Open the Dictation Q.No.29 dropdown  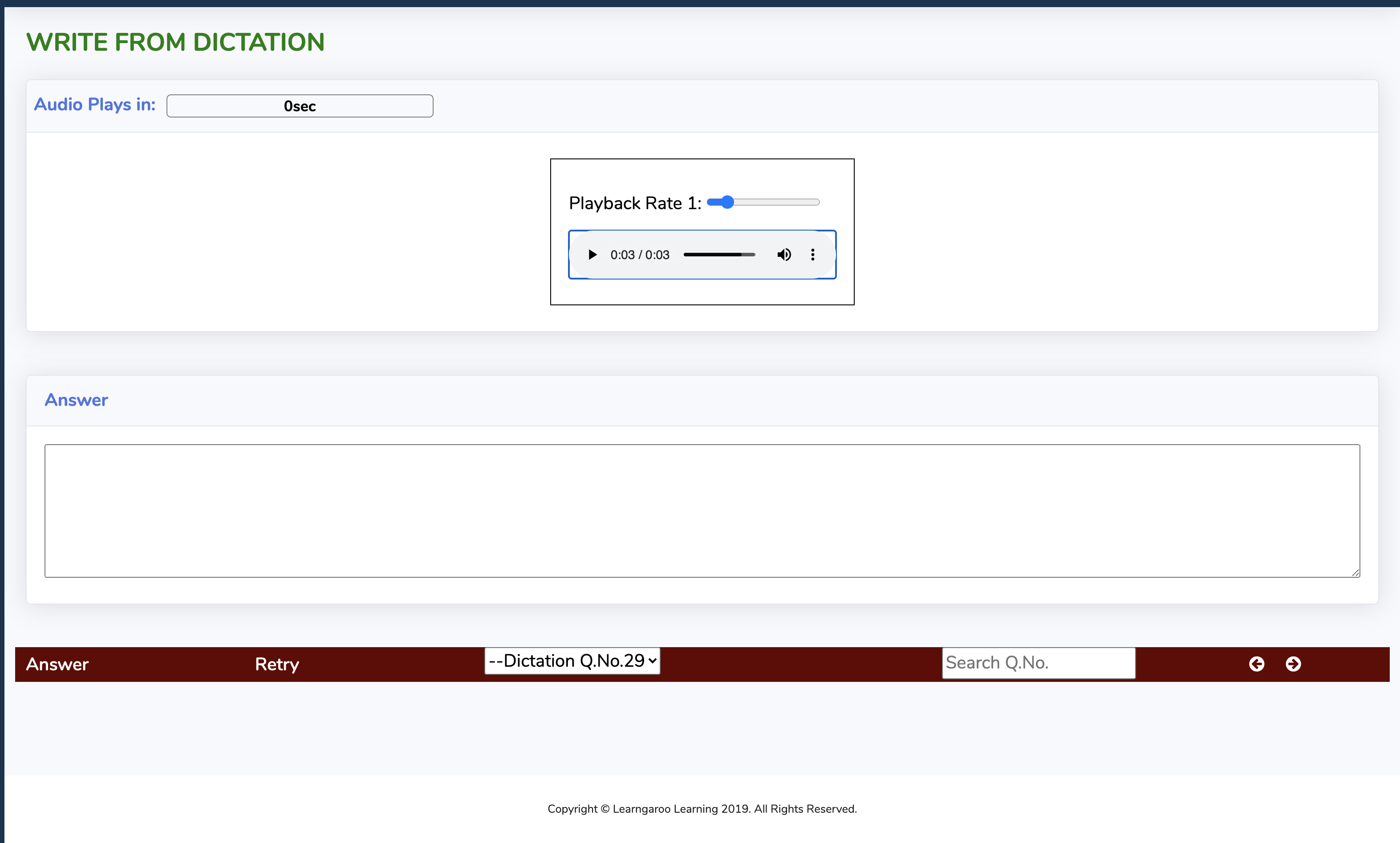pos(572,661)
